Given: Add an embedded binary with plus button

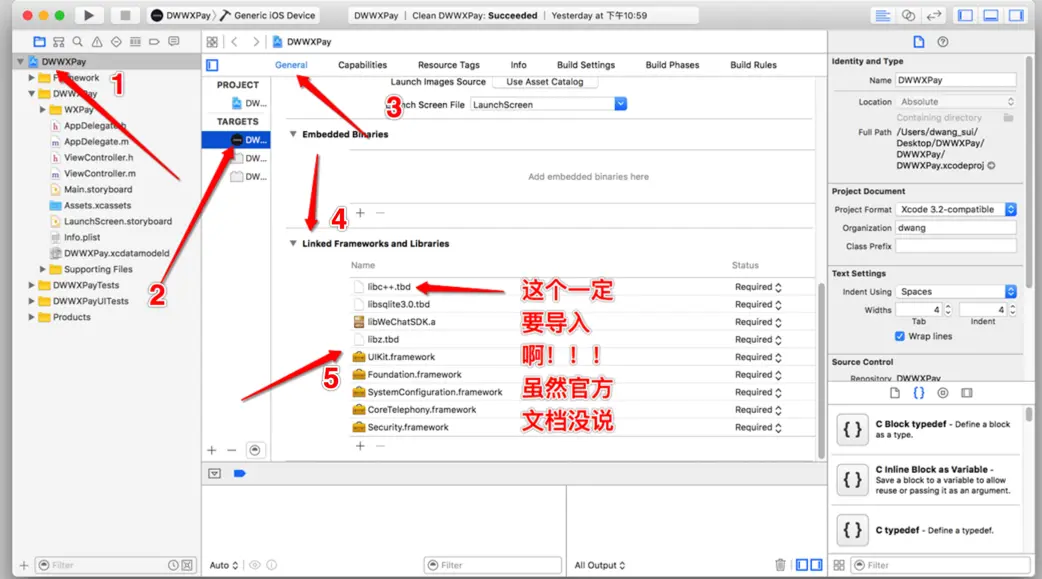Looking at the screenshot, I should 360,213.
